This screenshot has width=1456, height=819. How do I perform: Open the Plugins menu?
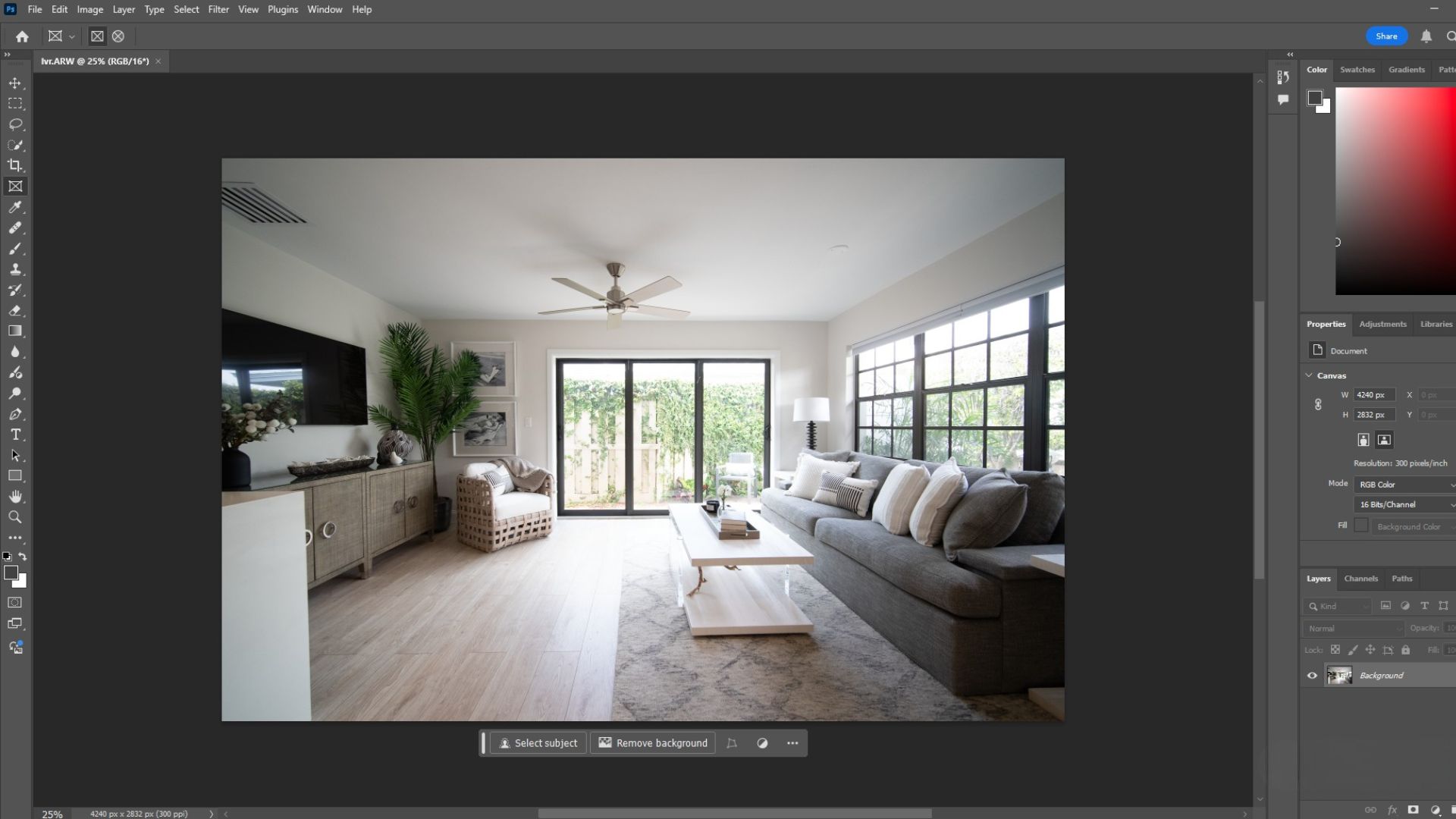pos(282,10)
